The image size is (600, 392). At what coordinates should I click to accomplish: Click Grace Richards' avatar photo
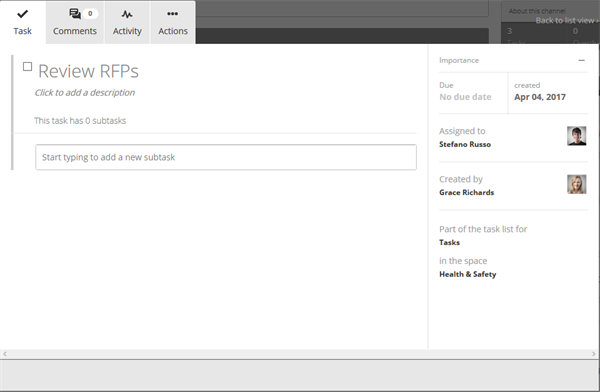point(576,184)
